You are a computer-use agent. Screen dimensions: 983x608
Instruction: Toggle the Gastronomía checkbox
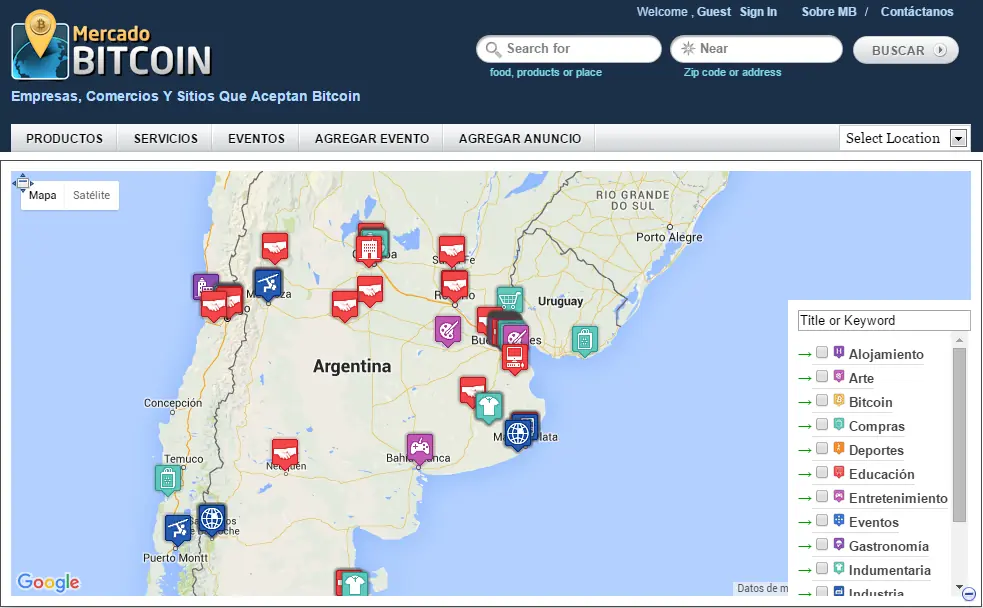pos(821,544)
